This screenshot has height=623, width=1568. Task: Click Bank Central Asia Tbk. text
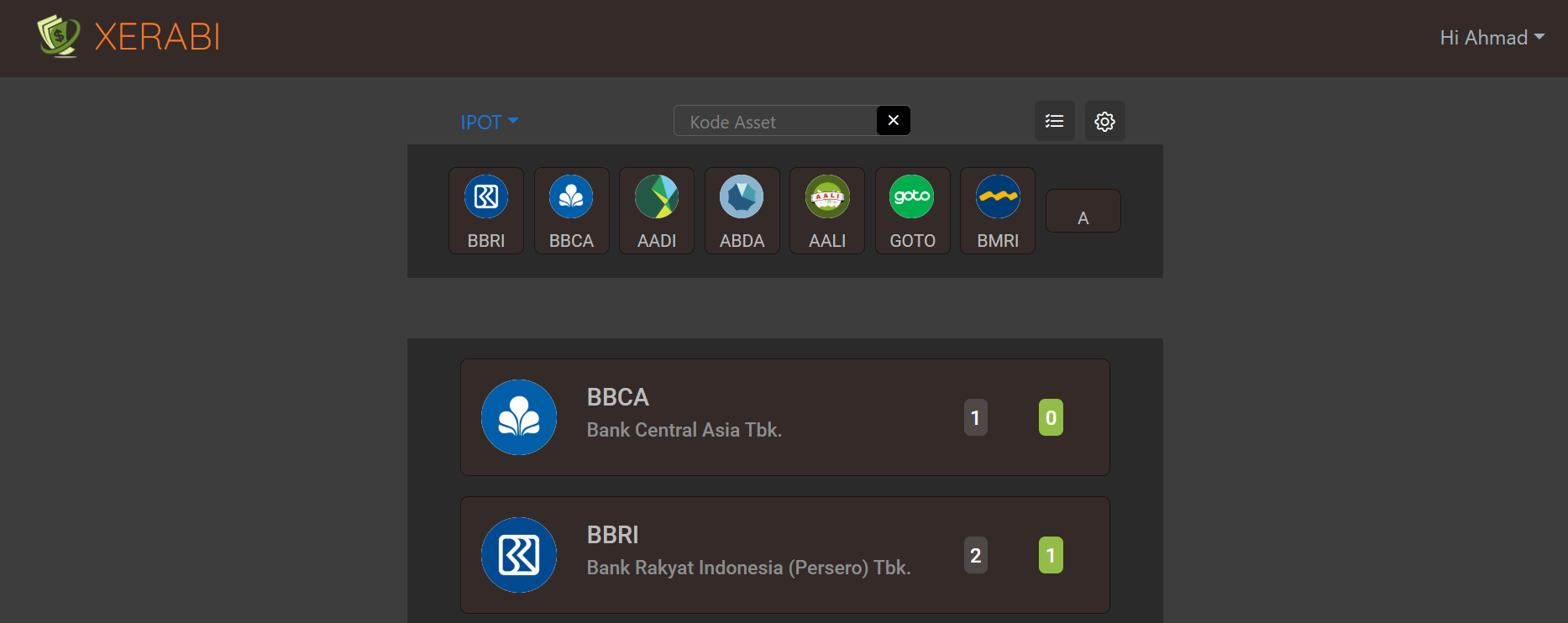[684, 430]
